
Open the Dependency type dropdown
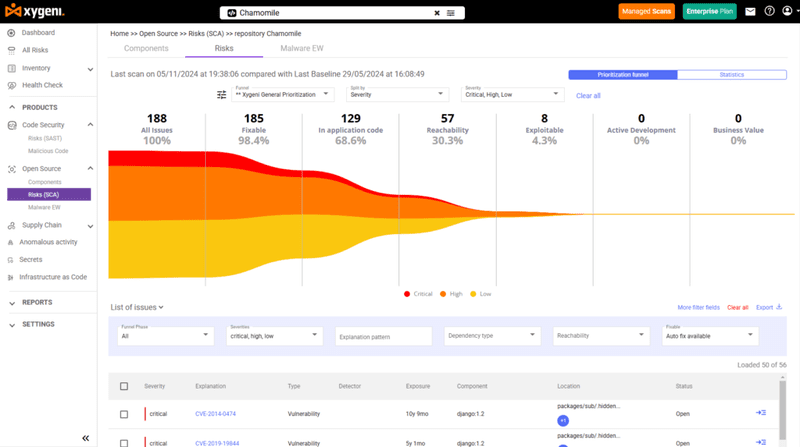click(492, 336)
